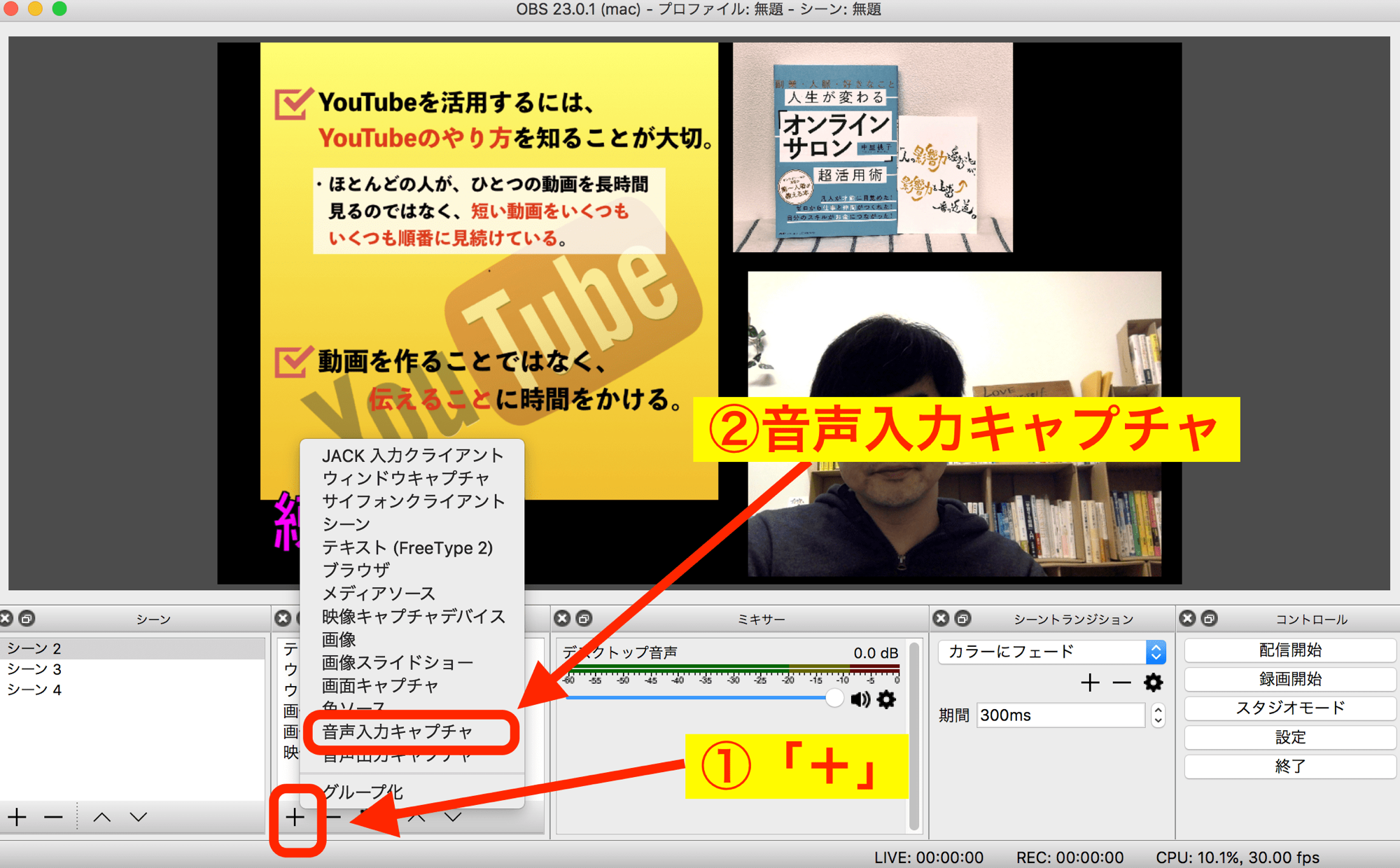
Task: Move the scene down with the down arrow
Action: 139,817
